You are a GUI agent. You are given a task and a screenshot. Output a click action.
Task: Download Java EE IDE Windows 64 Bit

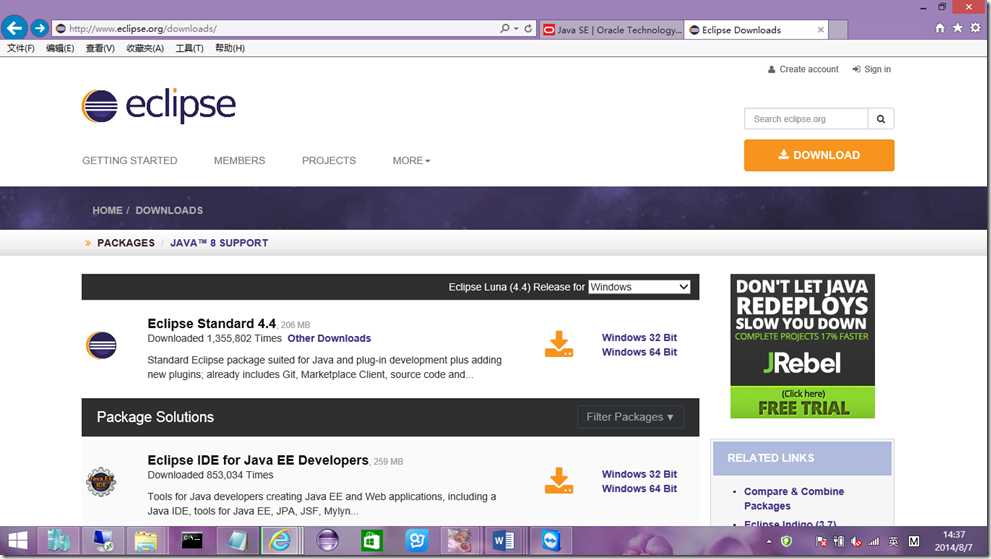tap(639, 489)
